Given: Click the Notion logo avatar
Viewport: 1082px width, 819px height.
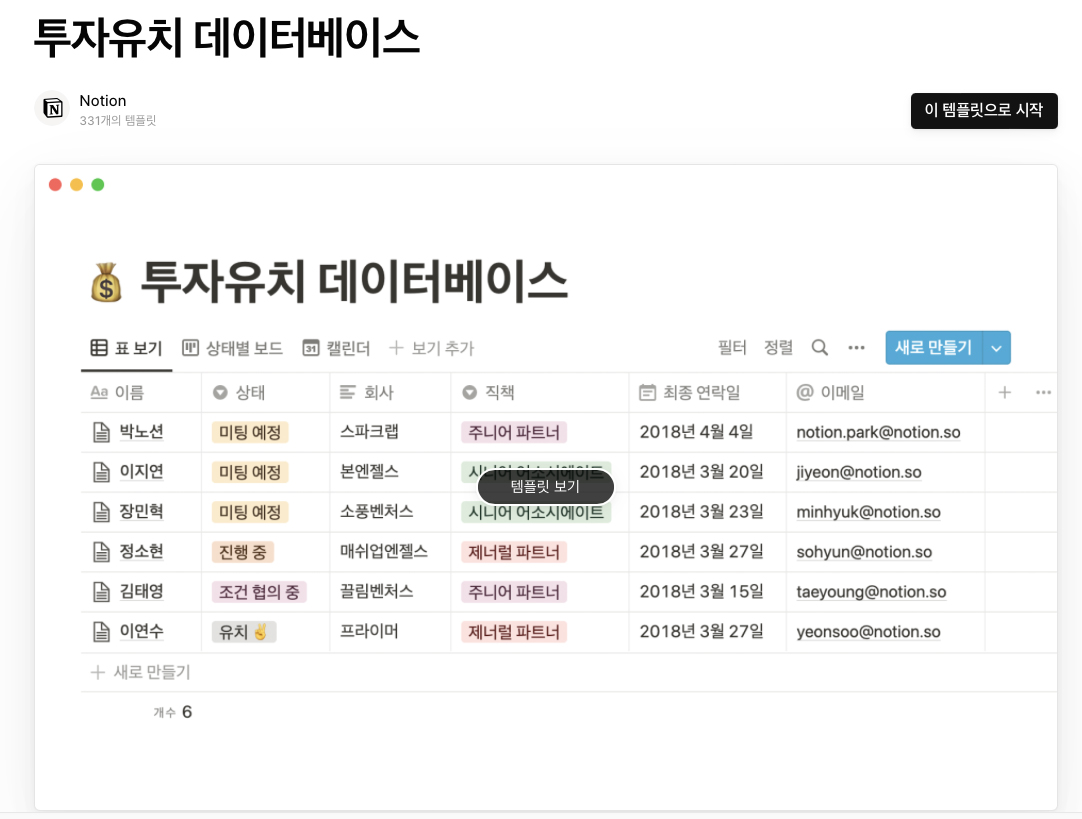Looking at the screenshot, I should pyautogui.click(x=52, y=108).
